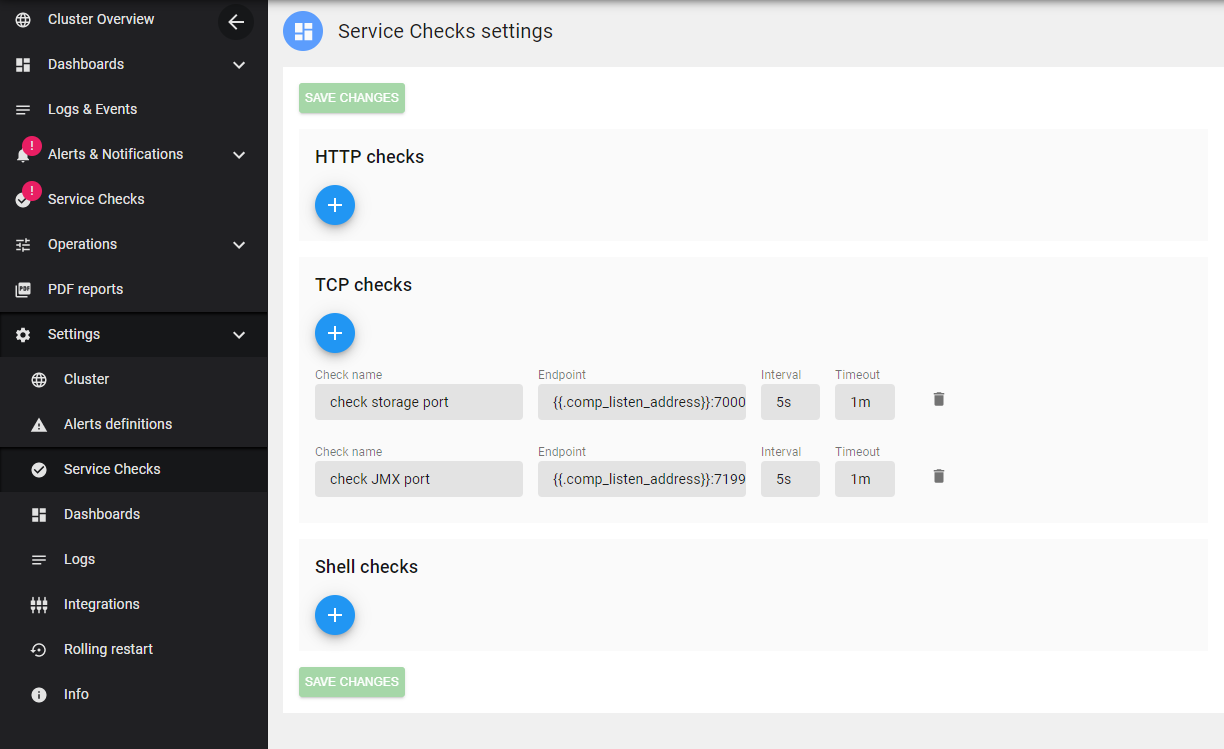Click the Alerts & Notifications bell icon
The image size is (1224, 749).
point(24,155)
